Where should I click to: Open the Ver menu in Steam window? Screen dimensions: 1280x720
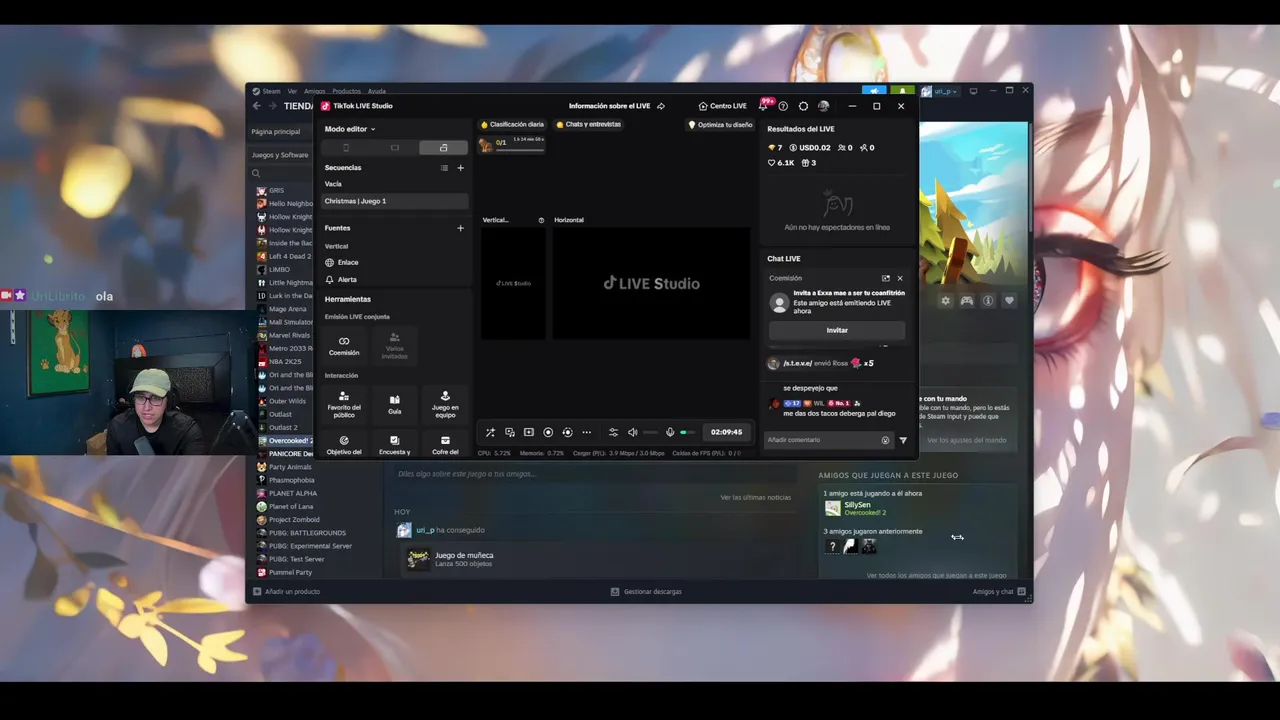click(x=292, y=91)
